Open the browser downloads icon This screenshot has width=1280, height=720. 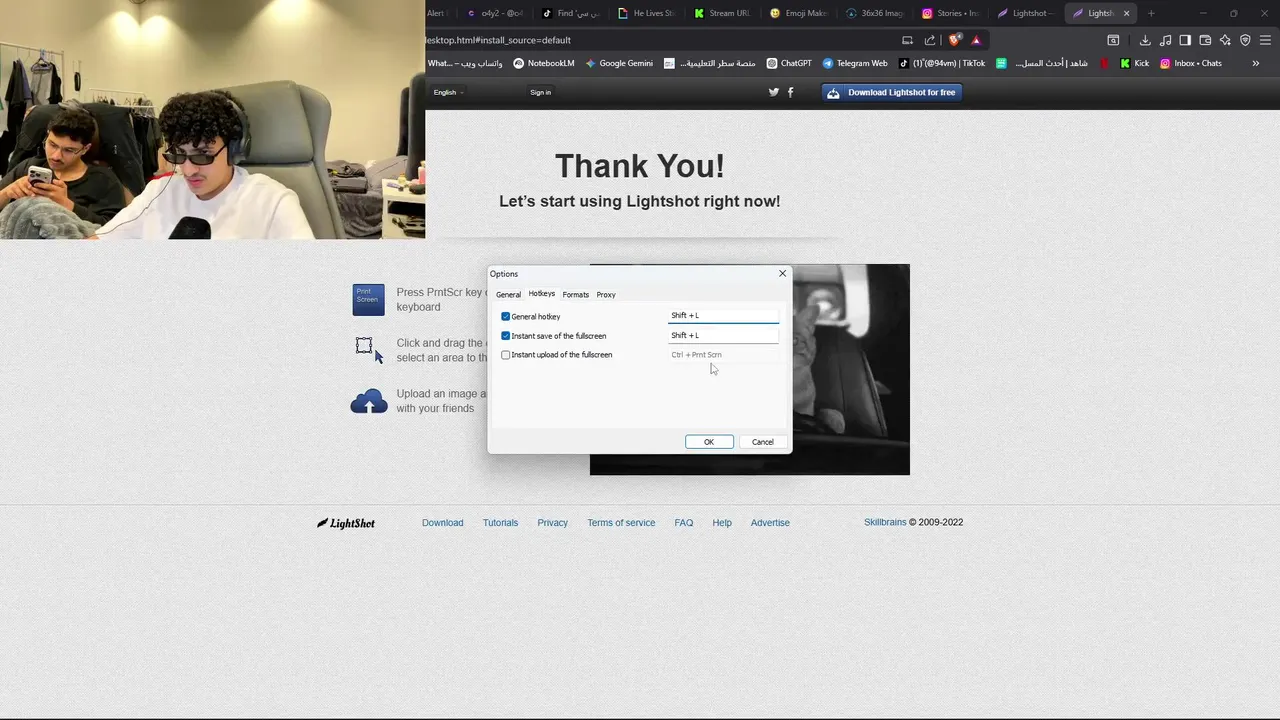click(1145, 40)
